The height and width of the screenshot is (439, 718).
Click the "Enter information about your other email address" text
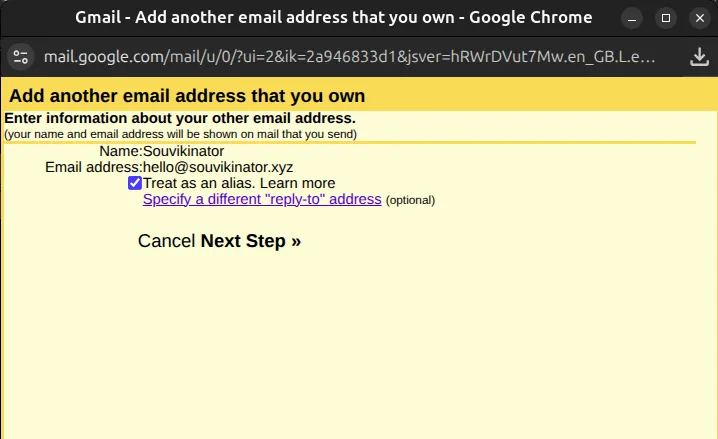pyautogui.click(x=180, y=118)
